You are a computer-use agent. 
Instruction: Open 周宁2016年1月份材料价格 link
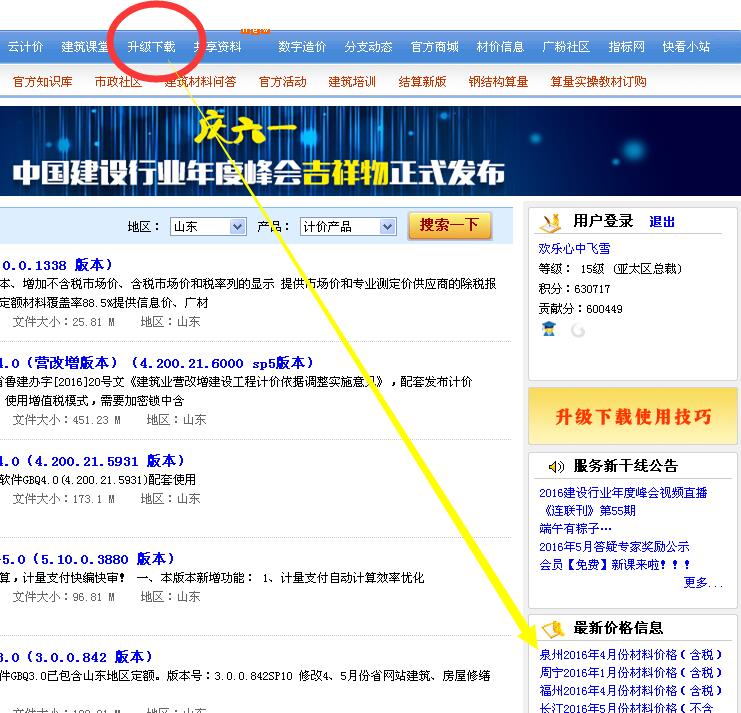click(x=630, y=672)
